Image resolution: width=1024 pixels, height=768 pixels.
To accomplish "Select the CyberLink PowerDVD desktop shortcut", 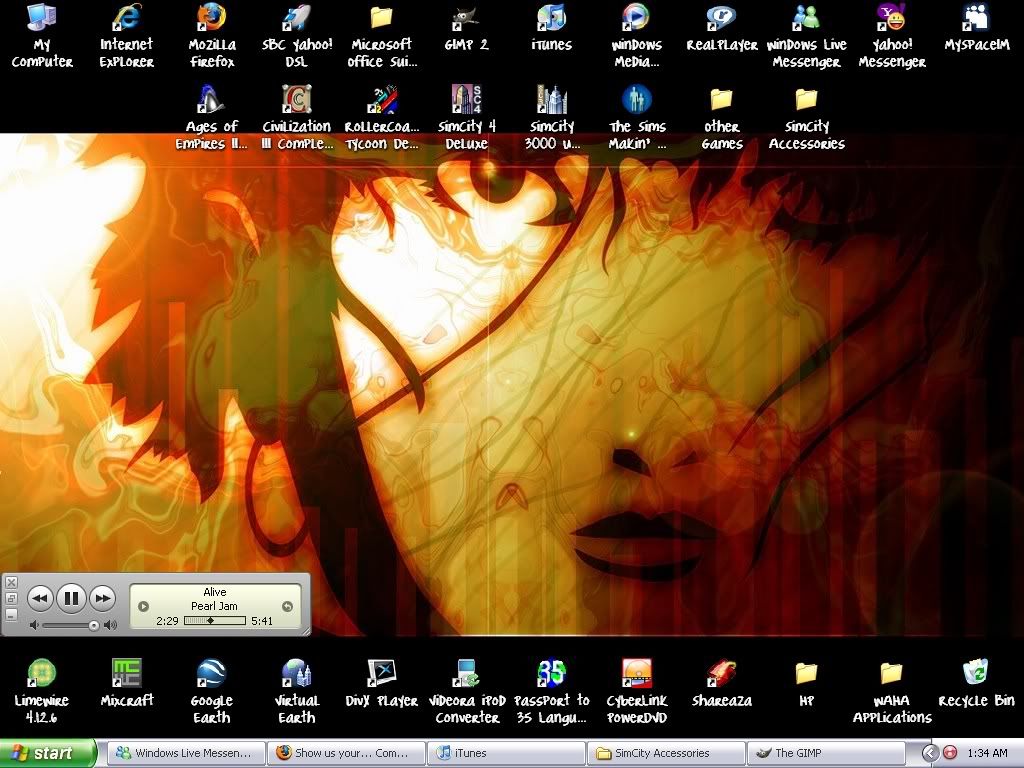I will (x=637, y=691).
